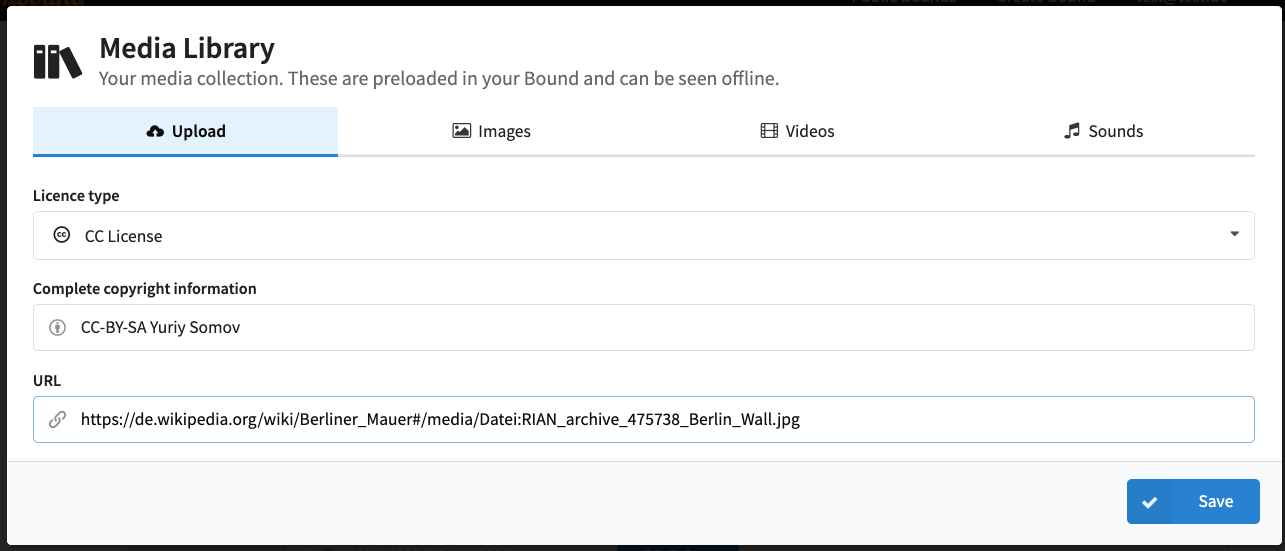This screenshot has width=1285, height=551.
Task: Expand the Licence type dropdown arrow
Action: 1235,234
